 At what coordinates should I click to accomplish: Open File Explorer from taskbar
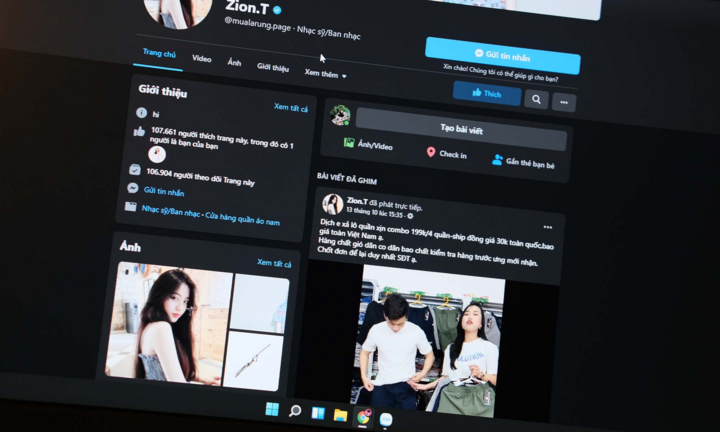pos(340,415)
